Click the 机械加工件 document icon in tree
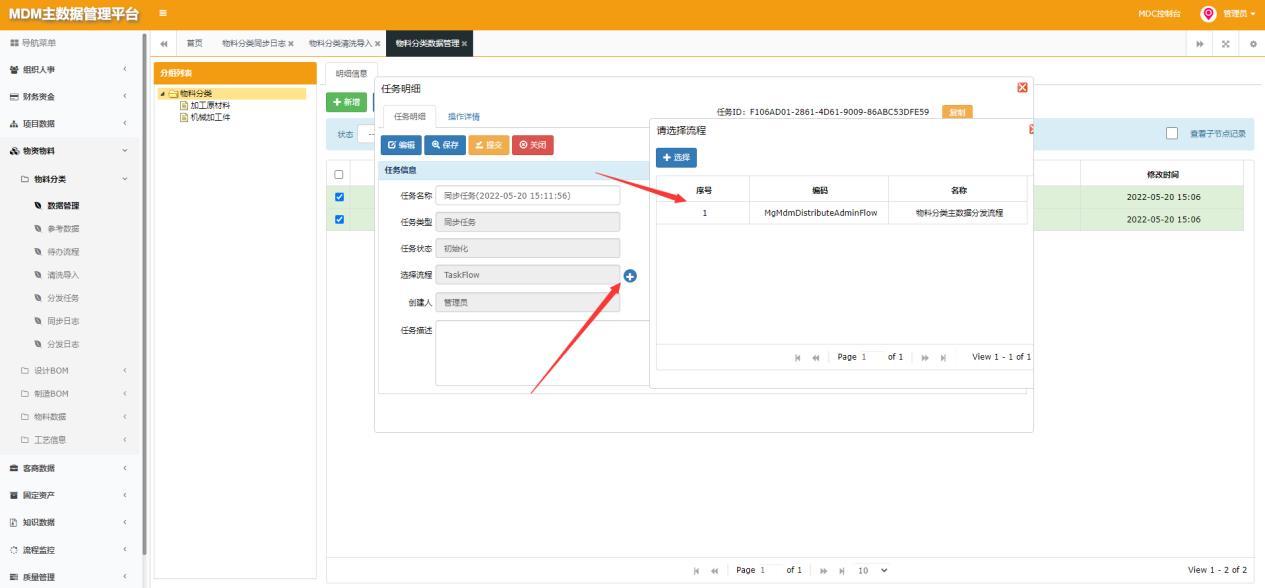This screenshot has height=588, width=1265. (x=183, y=117)
